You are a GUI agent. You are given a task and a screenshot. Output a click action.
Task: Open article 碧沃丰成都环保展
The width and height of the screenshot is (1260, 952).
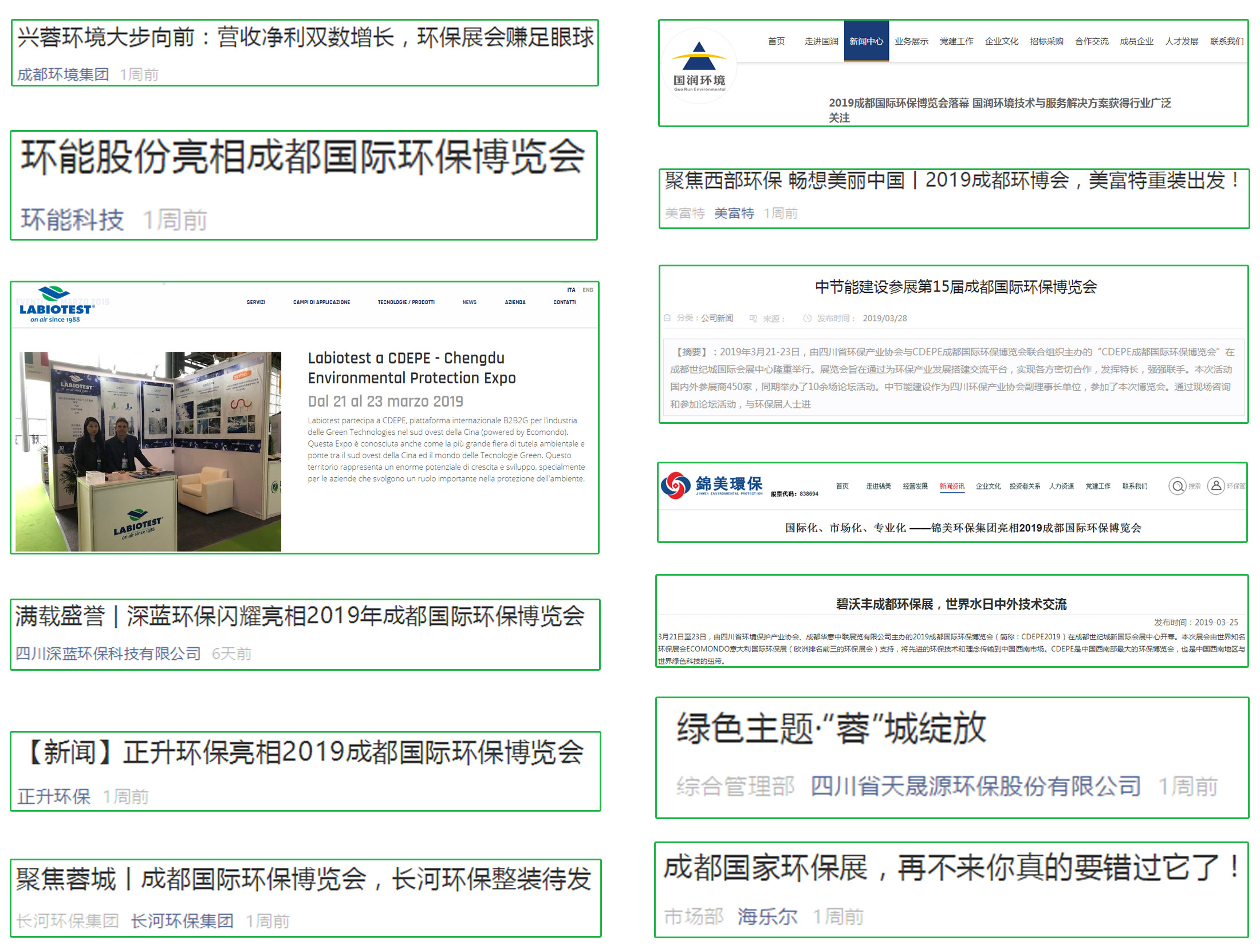[951, 604]
